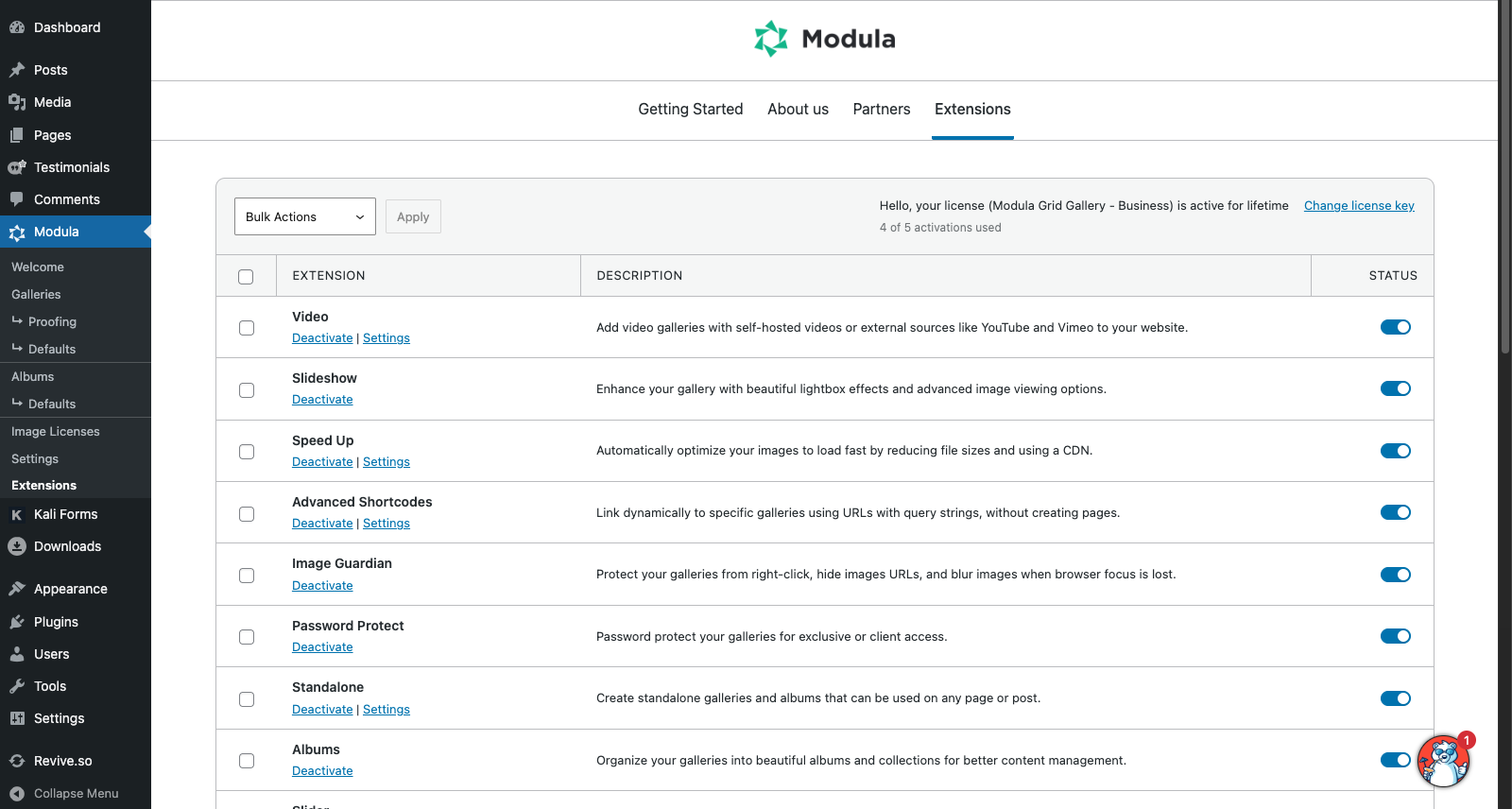Click the Appearance paintbrush icon
Viewport: 1512px width, 809px height.
pos(17,589)
